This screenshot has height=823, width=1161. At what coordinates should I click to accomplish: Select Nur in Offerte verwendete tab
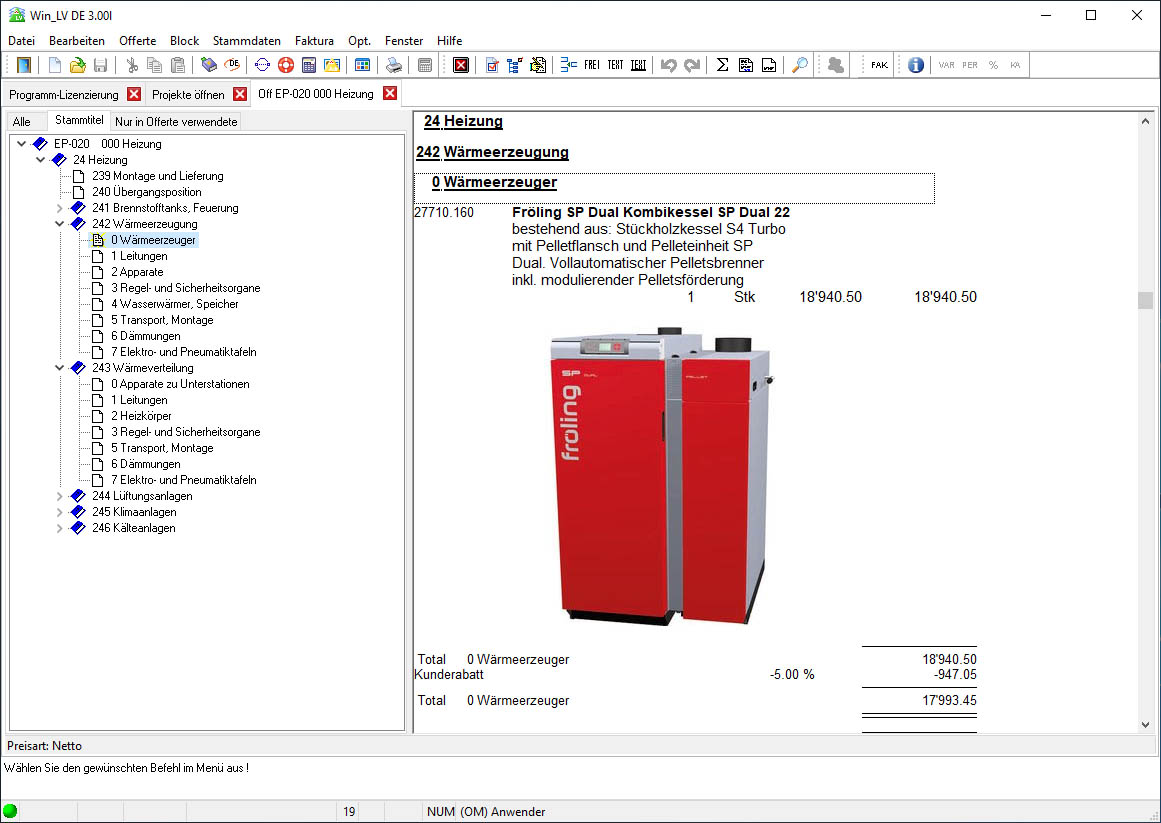(176, 121)
